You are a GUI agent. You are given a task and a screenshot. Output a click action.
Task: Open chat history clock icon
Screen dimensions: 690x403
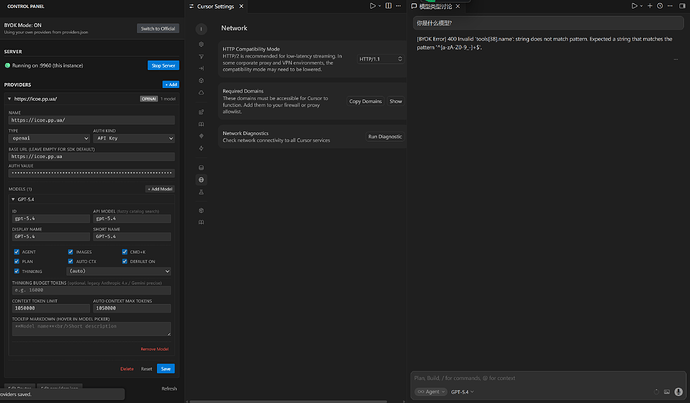660,6
